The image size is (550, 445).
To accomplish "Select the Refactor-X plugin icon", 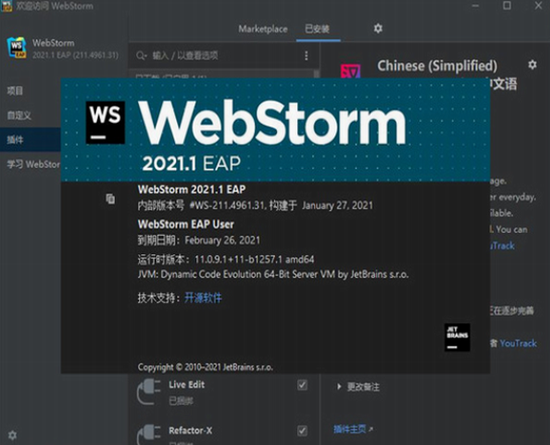I will [x=149, y=434].
